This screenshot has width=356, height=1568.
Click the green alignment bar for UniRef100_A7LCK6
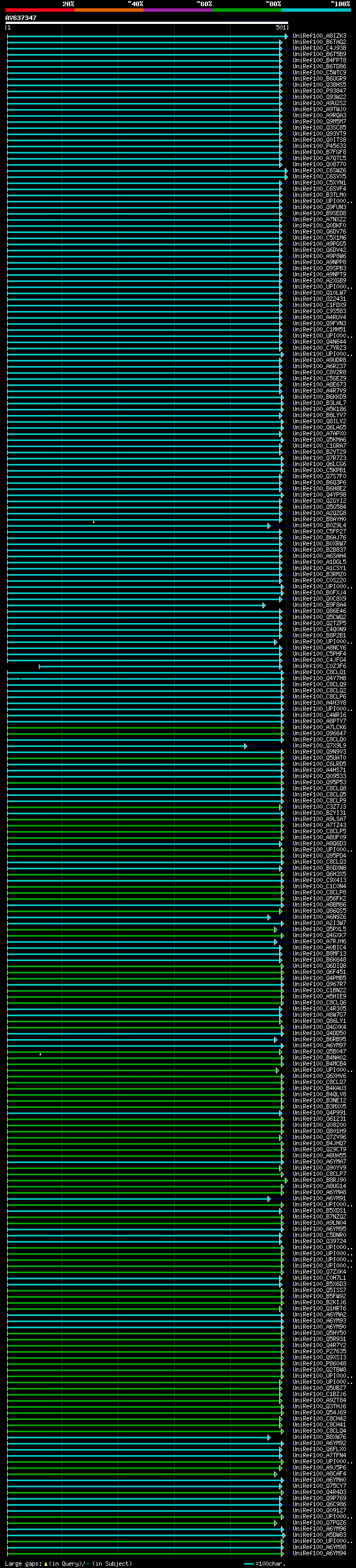145,728
